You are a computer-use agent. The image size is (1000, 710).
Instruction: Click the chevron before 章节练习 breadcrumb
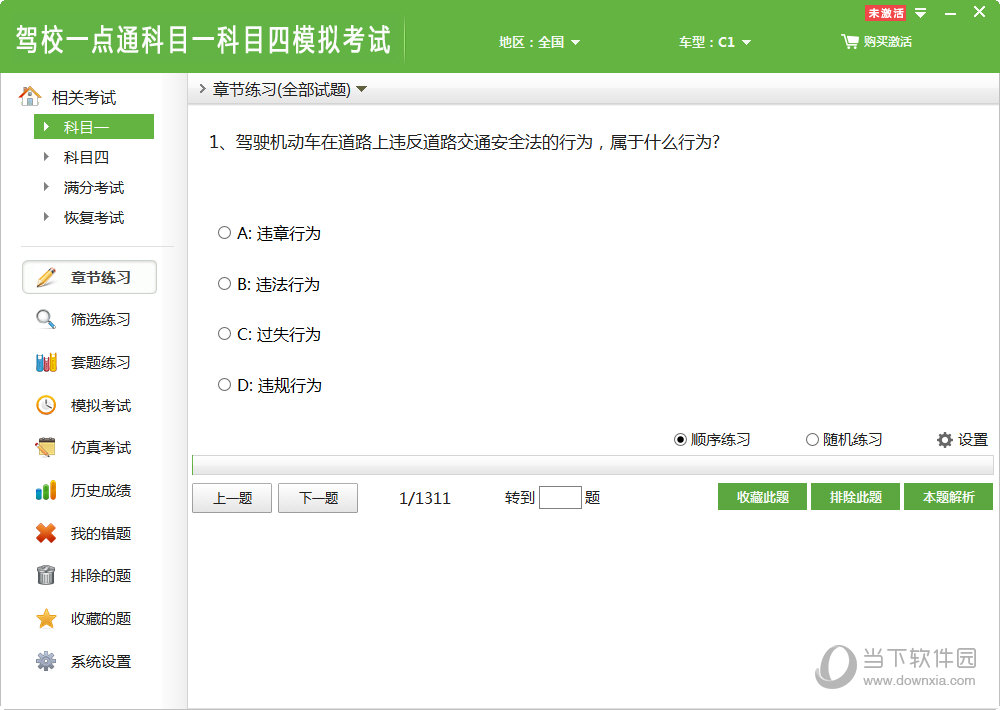[202, 89]
